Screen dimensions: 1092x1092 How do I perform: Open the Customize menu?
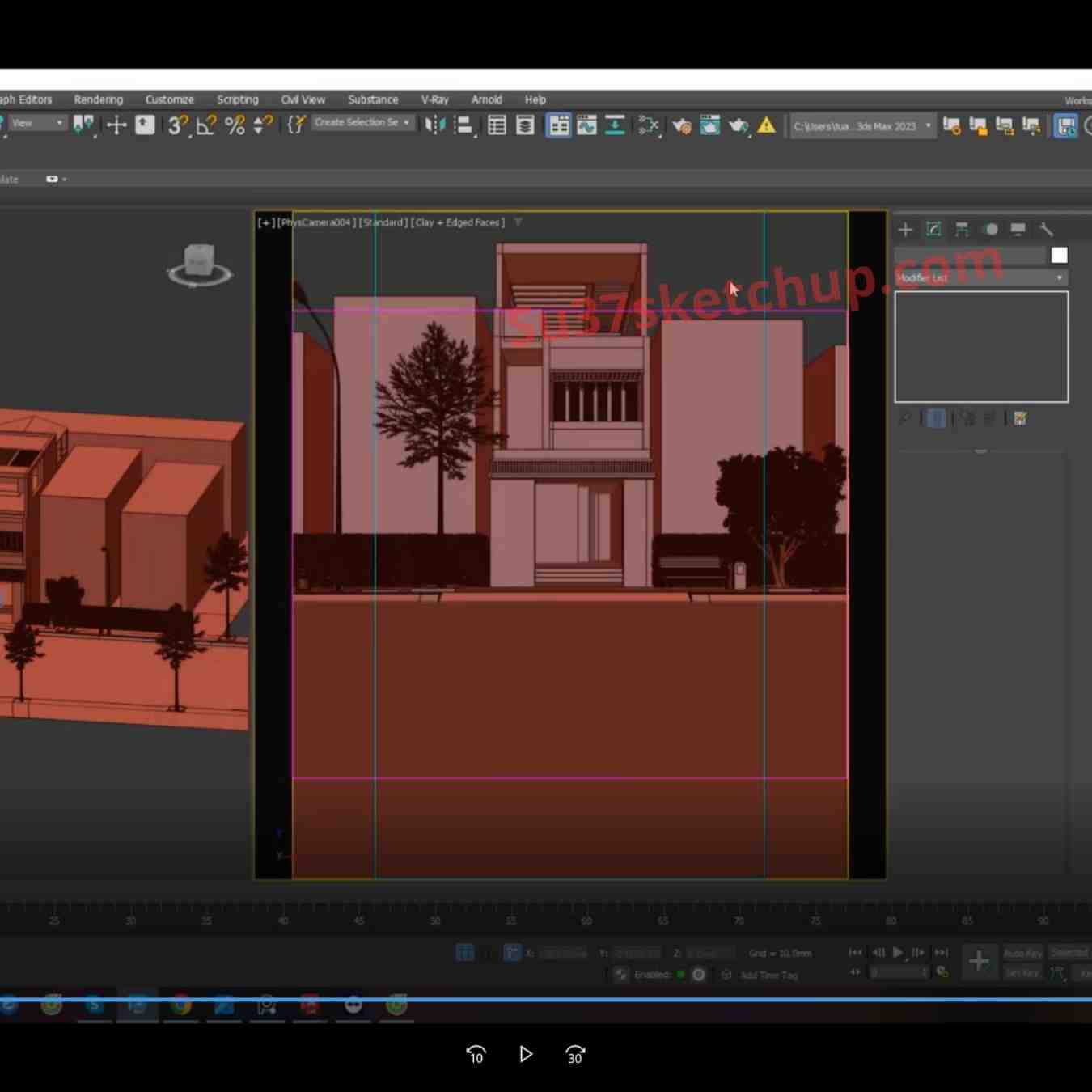coord(170,99)
